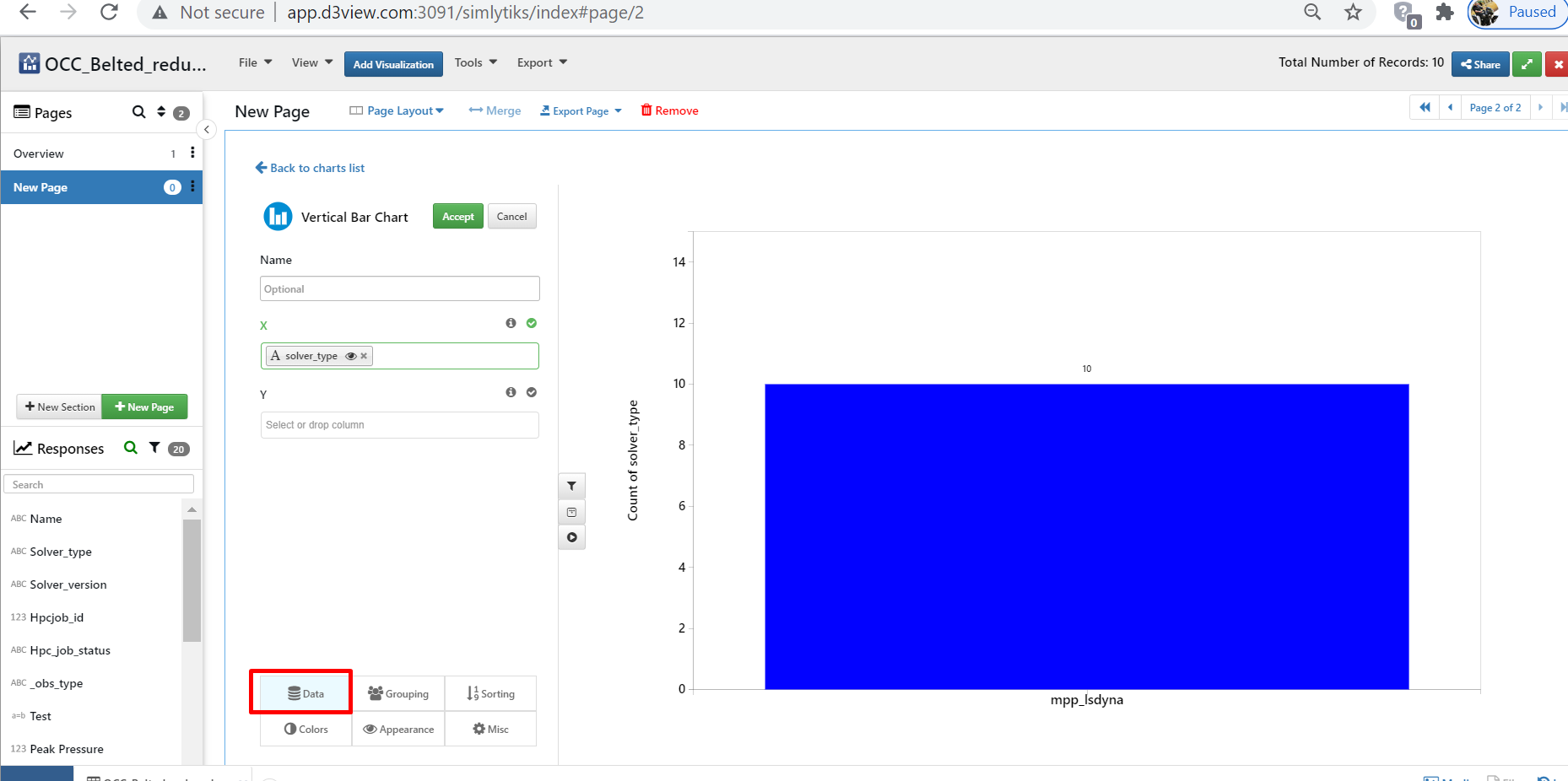Screen dimensions: 1568x781
Task: Open the Tools menu
Action: pyautogui.click(x=476, y=62)
